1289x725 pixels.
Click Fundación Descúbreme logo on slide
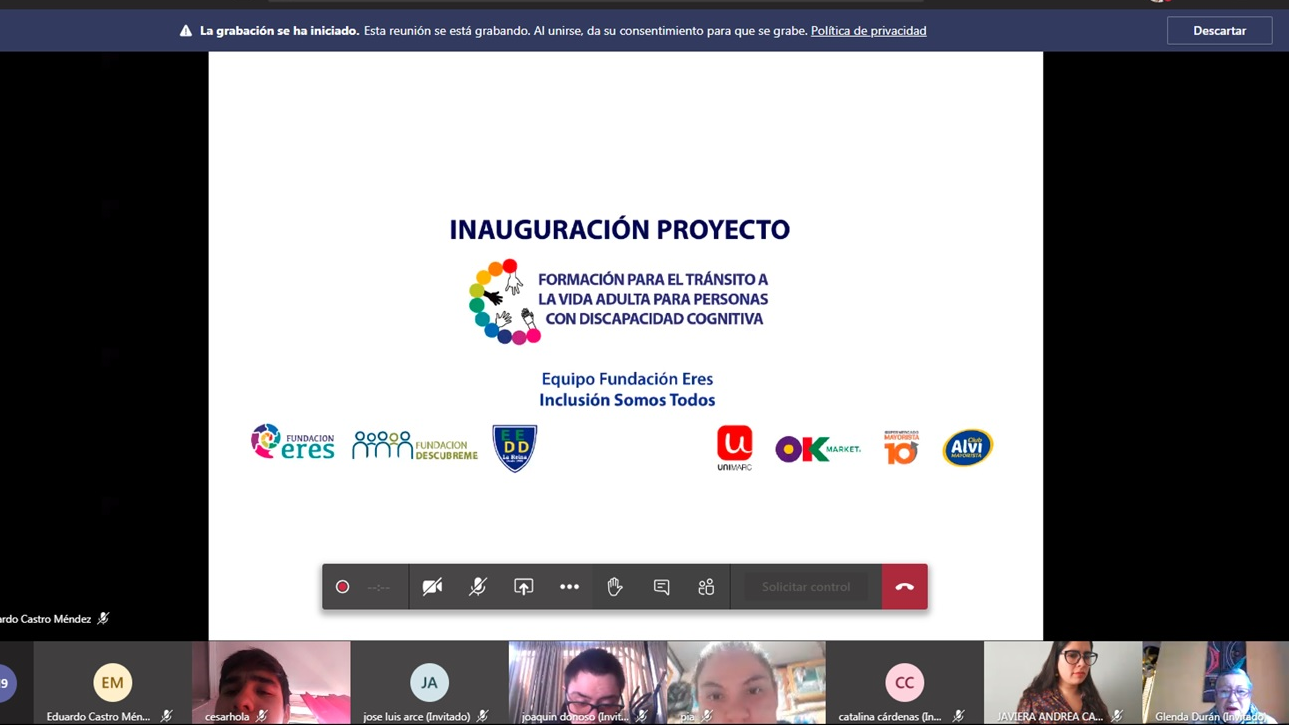pos(415,446)
